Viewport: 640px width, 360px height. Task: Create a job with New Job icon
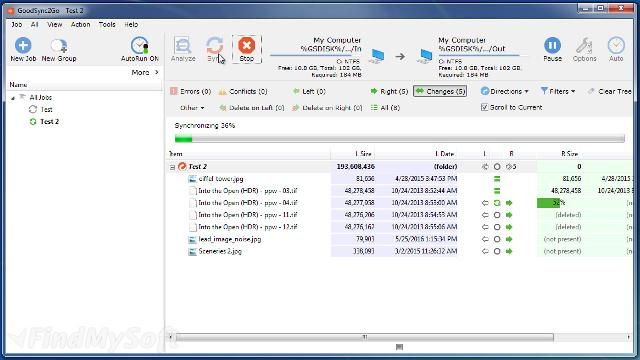point(23,45)
